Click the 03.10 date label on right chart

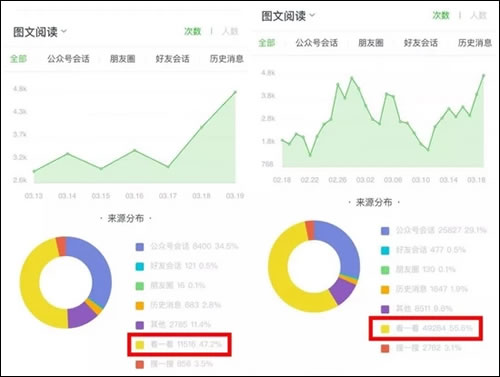421,180
